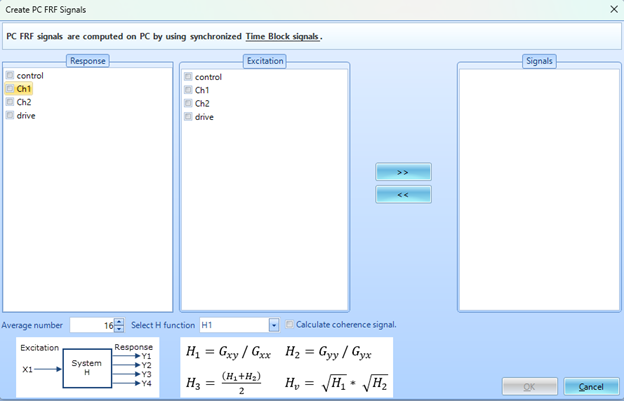This screenshot has height=401, width=624.
Task: Check the Ch2 checkbox in Response list
Action: click(x=10, y=102)
